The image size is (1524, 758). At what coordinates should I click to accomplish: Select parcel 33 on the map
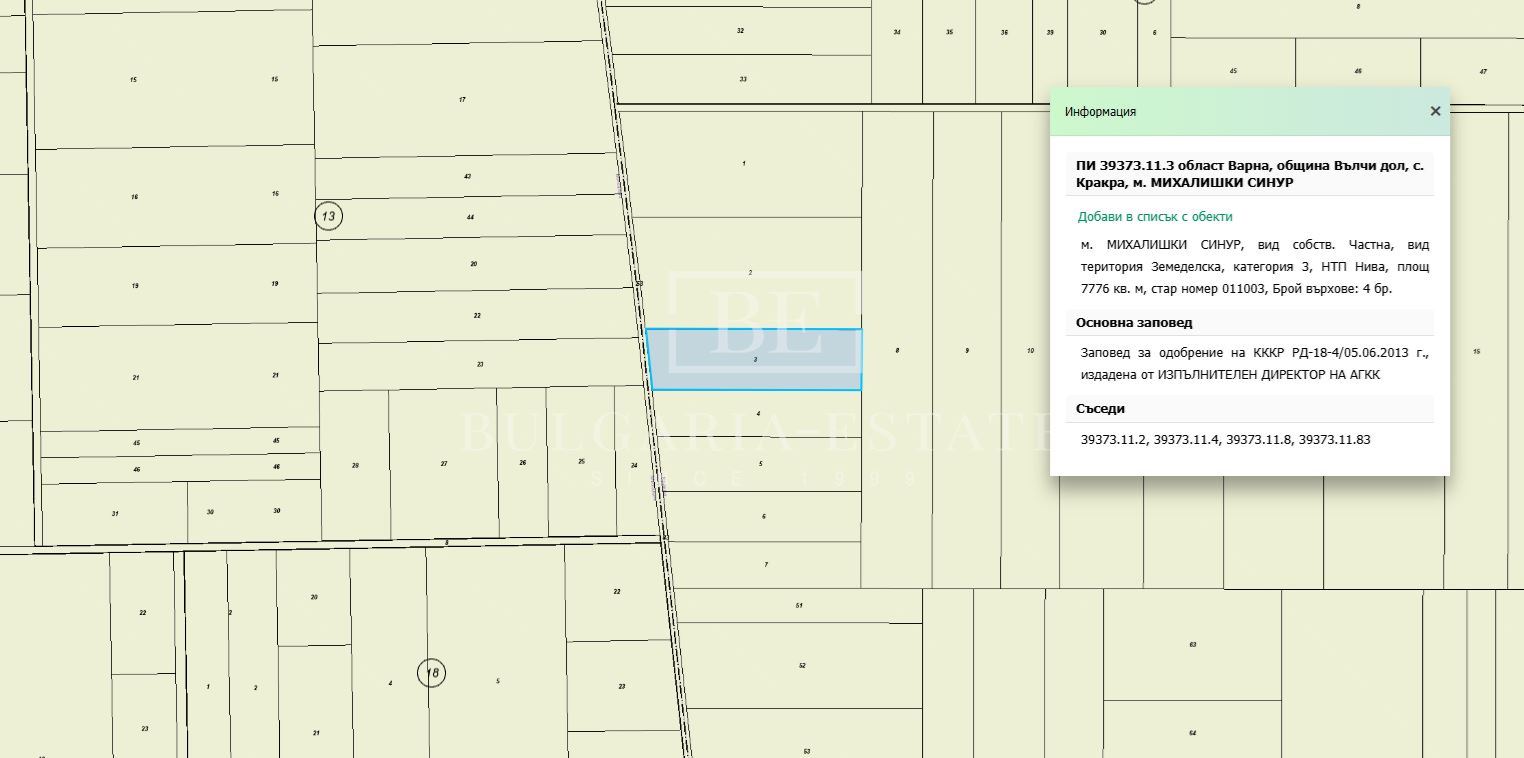click(x=743, y=79)
